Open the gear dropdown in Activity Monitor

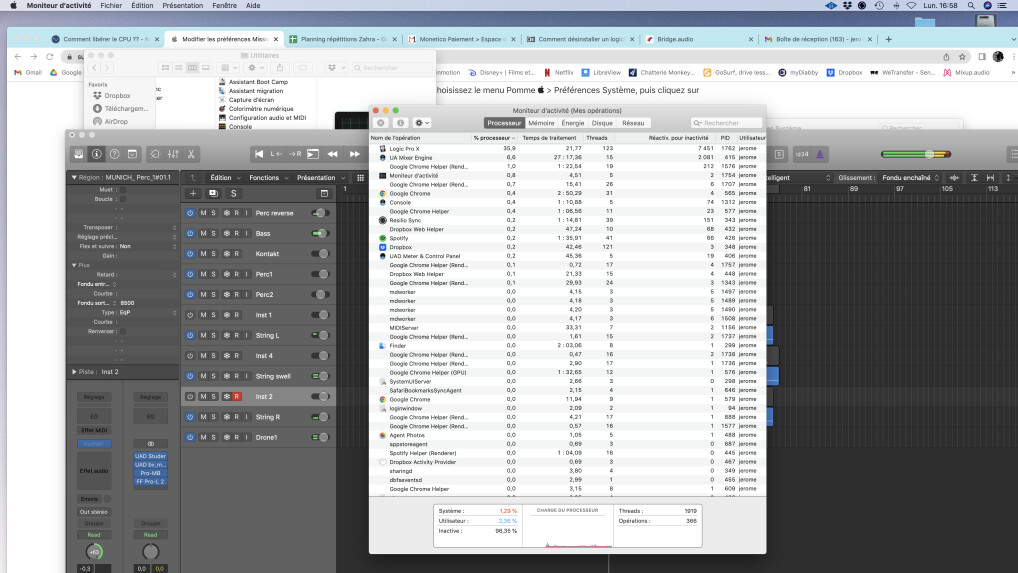422,123
